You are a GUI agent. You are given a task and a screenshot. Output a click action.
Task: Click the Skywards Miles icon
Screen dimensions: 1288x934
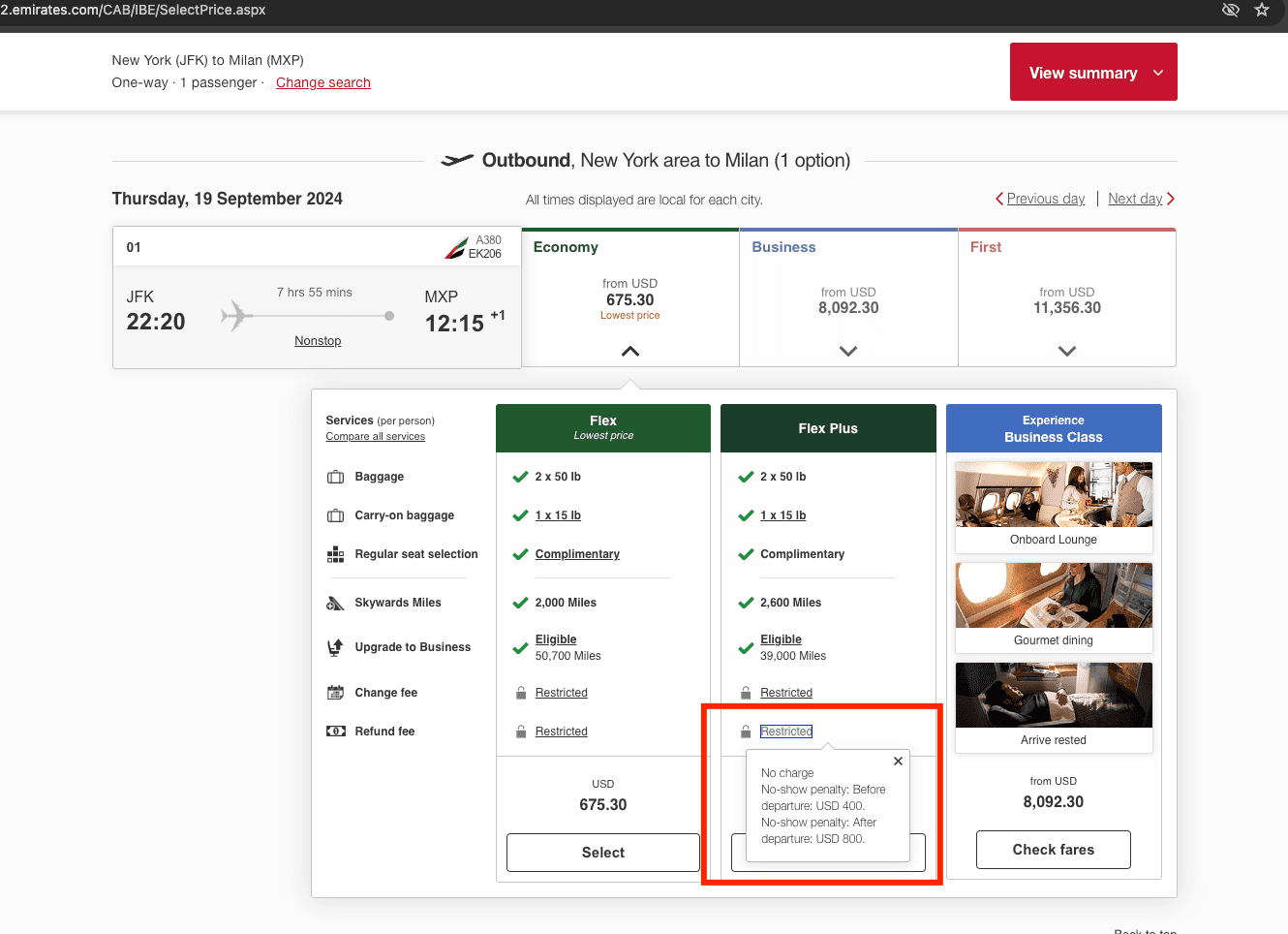336,603
